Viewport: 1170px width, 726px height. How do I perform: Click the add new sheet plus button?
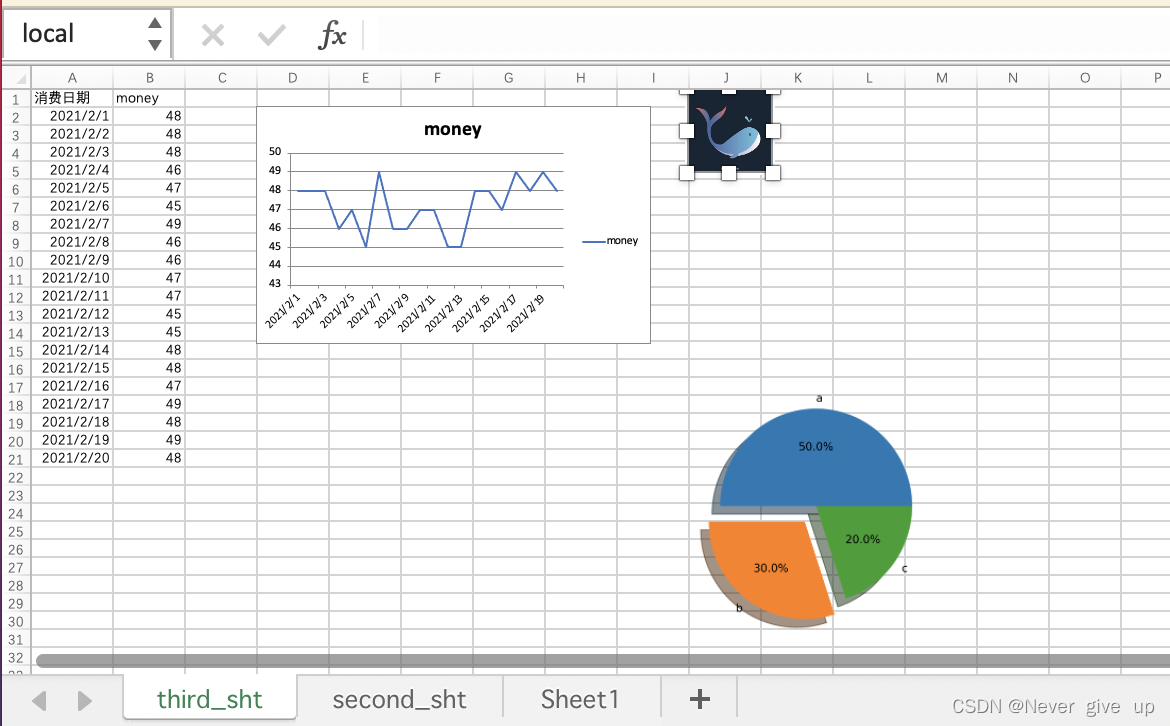[699, 699]
